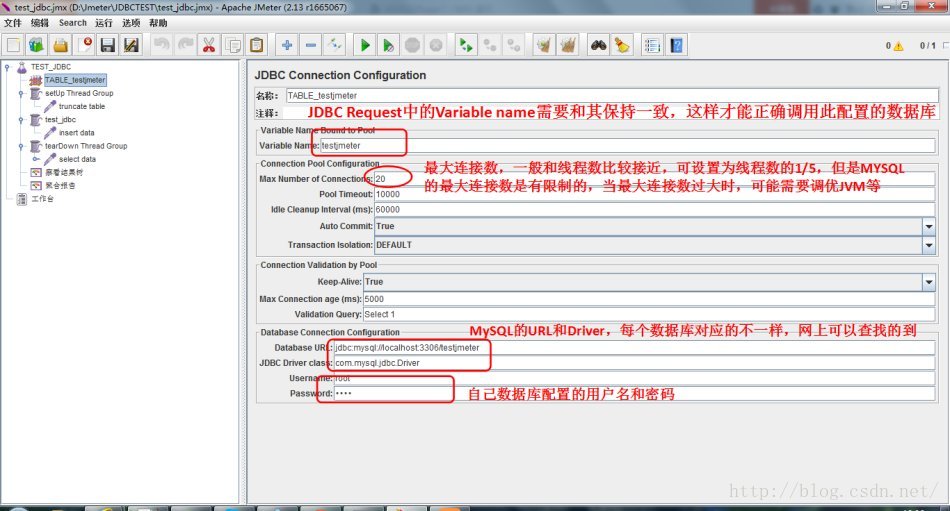Select 察看结果树 listener in tree
Image resolution: width=950 pixels, height=511 pixels.
point(64,173)
